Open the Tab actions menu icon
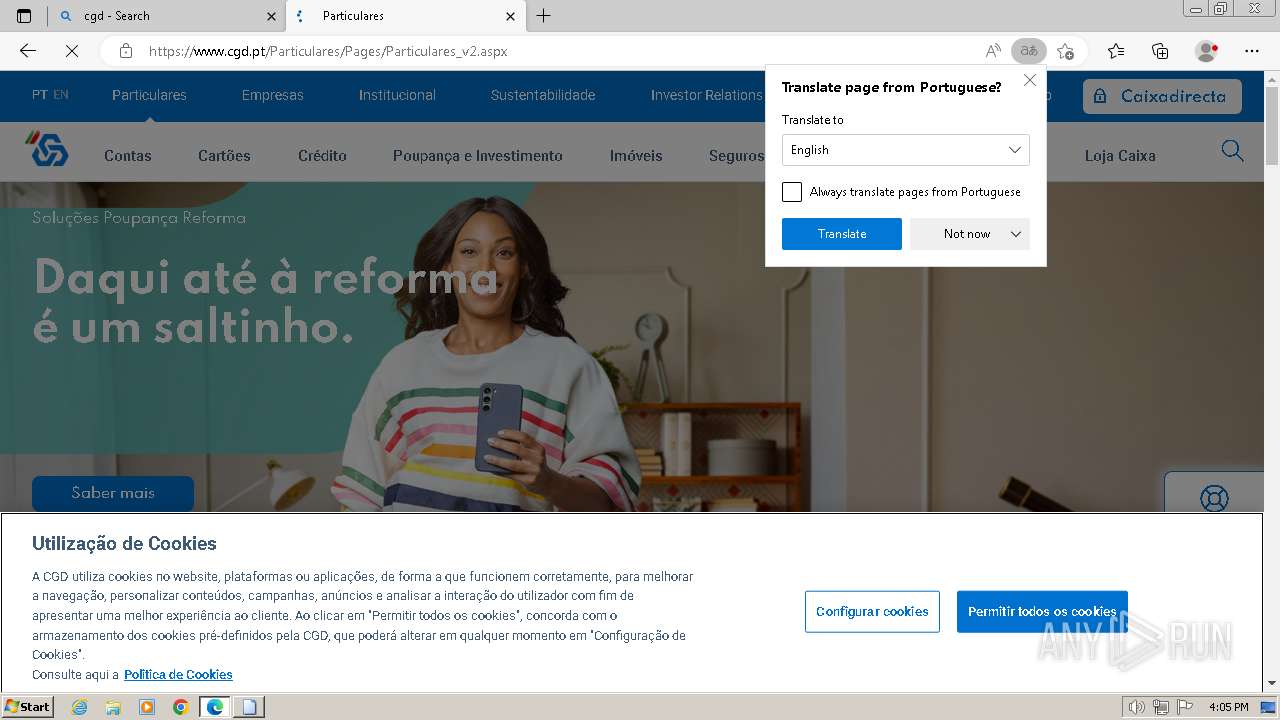The height and width of the screenshot is (720, 1280). click(24, 16)
